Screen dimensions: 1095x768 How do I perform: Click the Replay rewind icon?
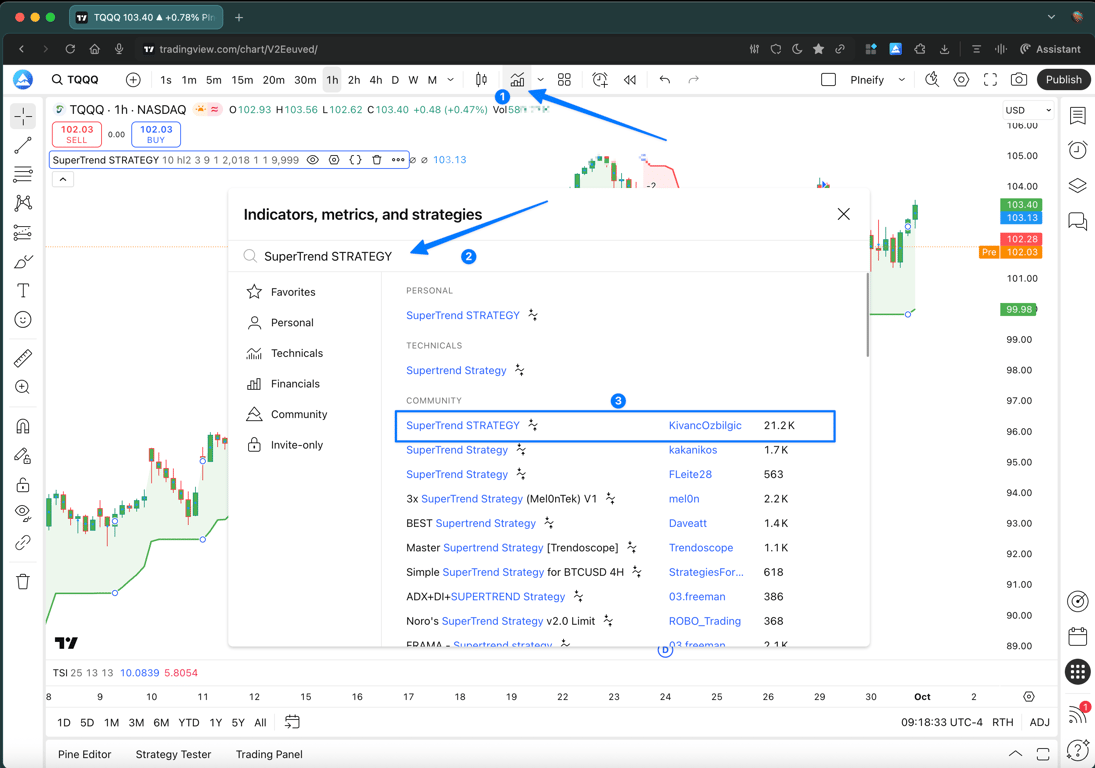coord(630,80)
